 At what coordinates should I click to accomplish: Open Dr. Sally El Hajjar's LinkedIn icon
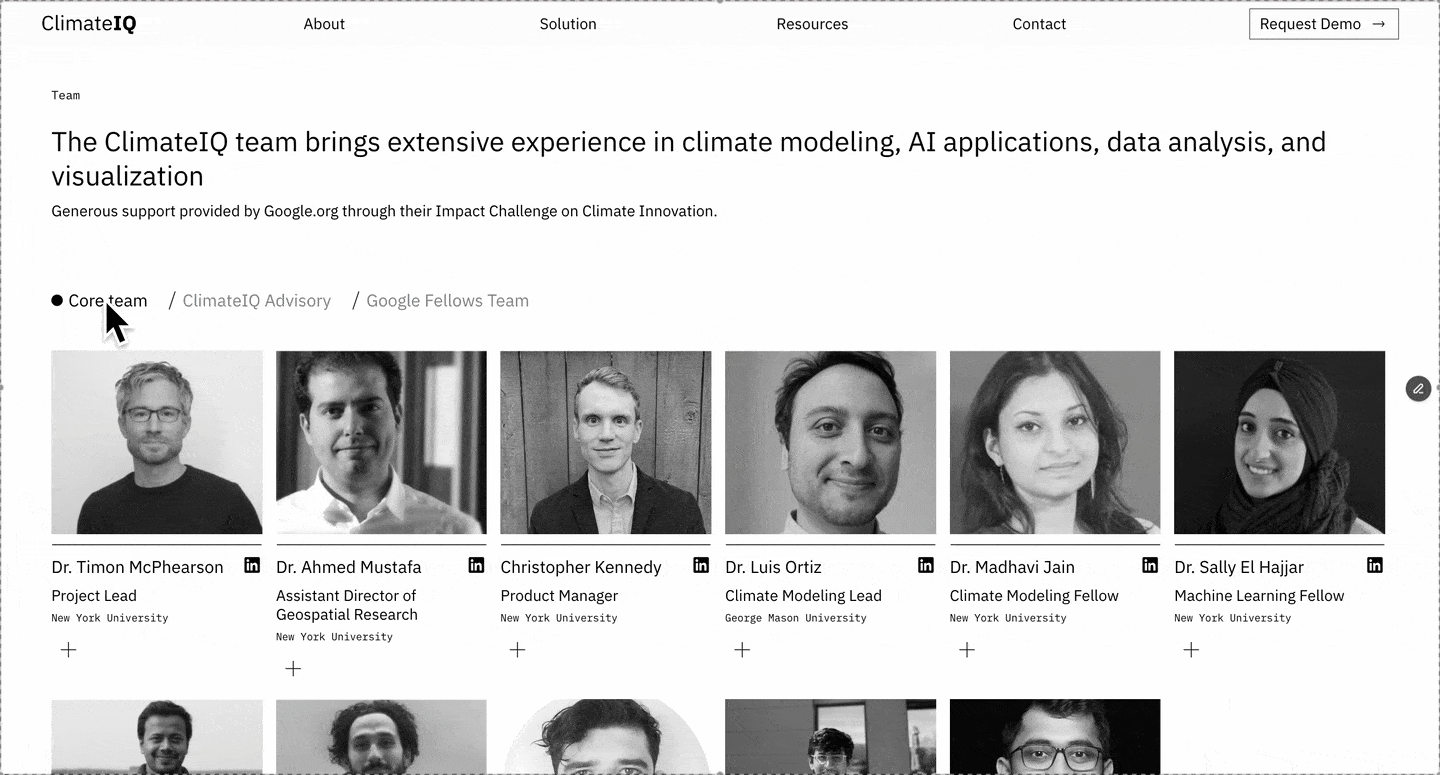tap(1375, 565)
